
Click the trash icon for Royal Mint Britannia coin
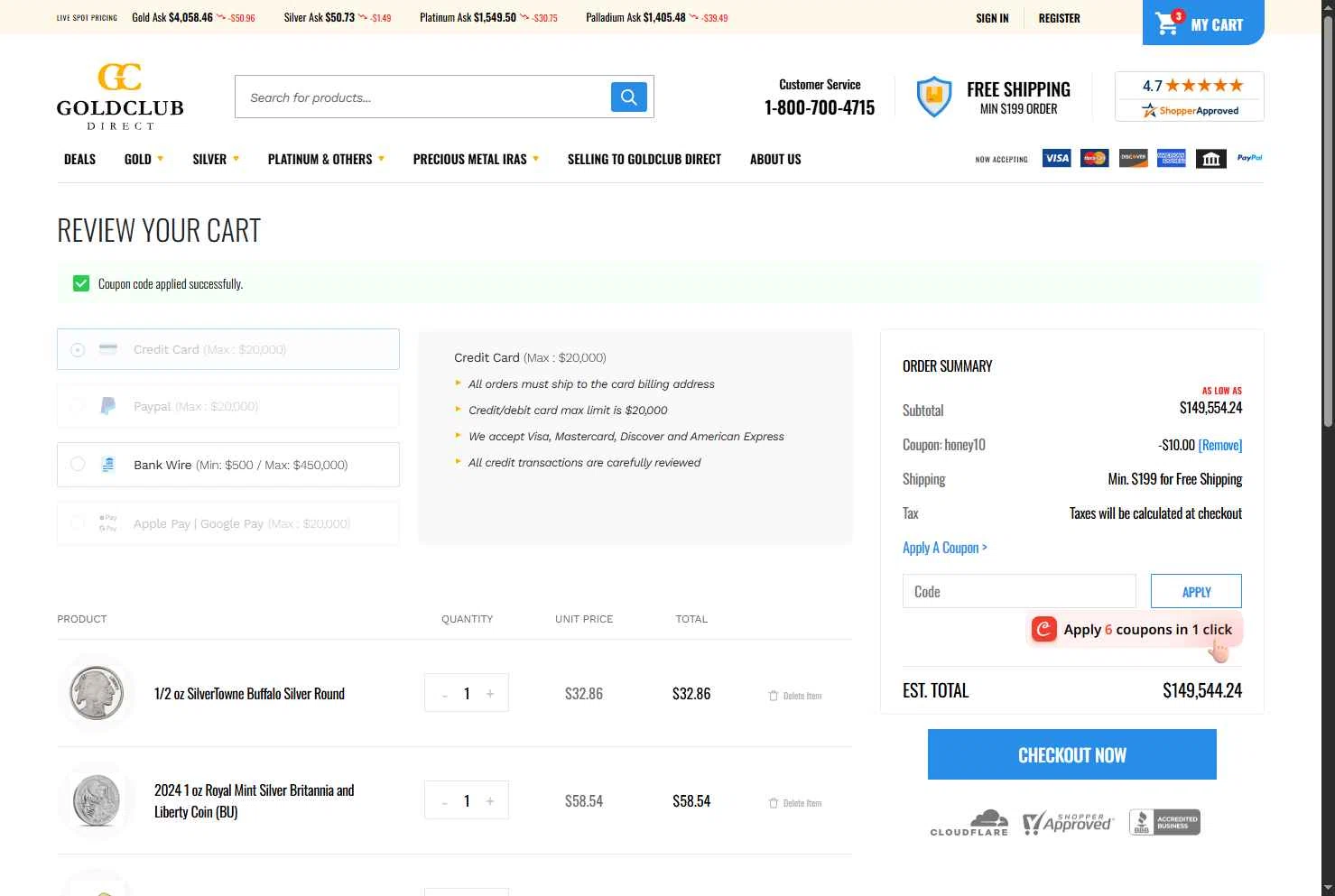(773, 803)
